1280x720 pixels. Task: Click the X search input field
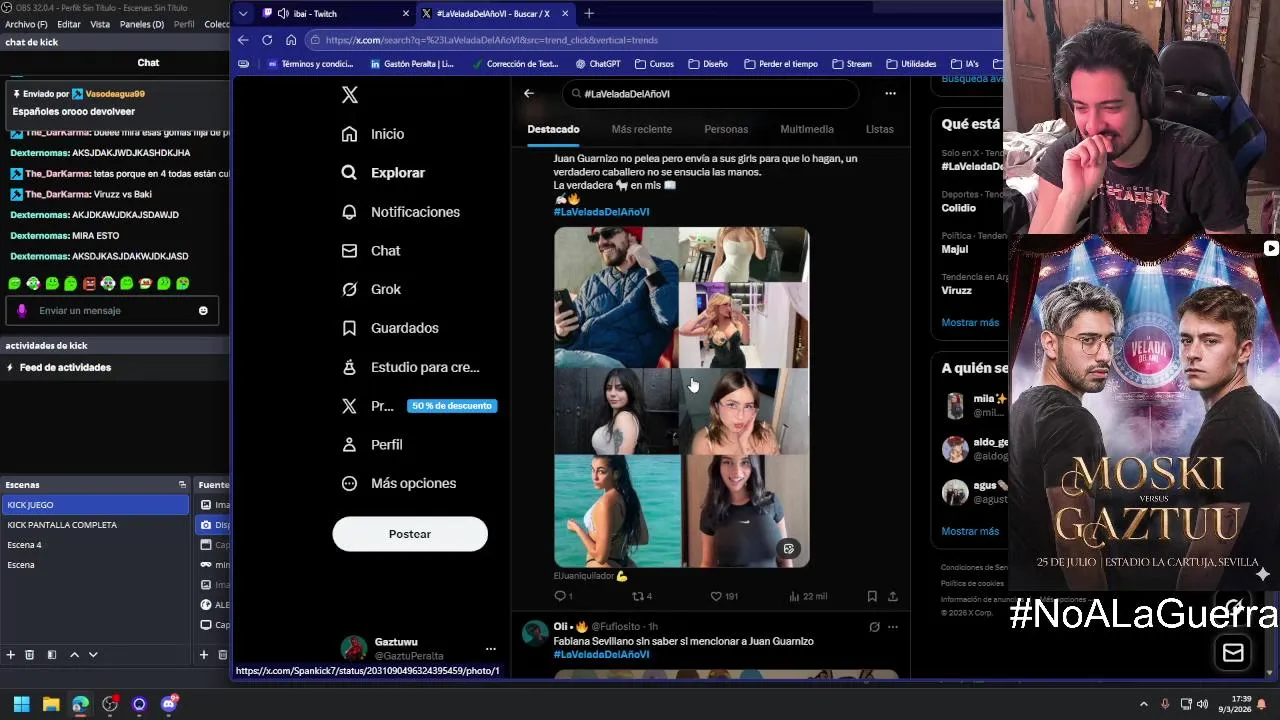(710, 94)
